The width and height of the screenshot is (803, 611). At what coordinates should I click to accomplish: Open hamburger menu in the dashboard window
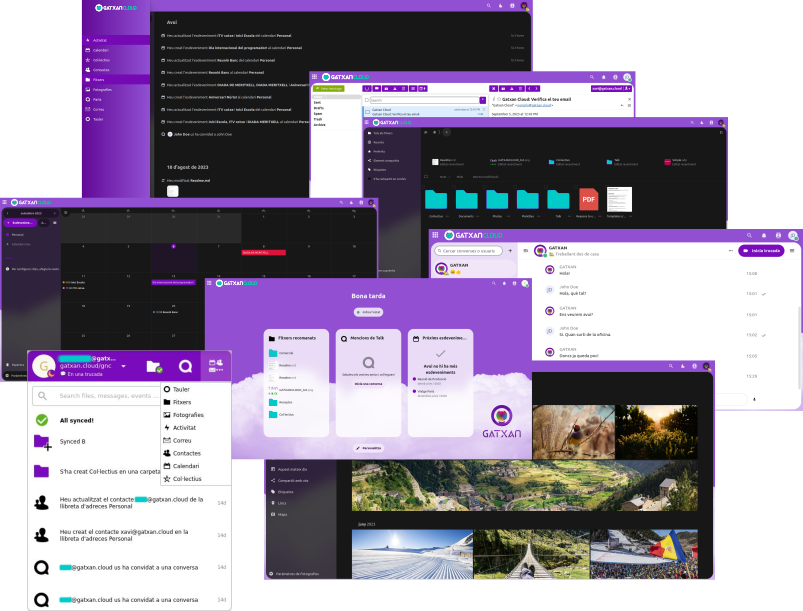click(x=209, y=283)
